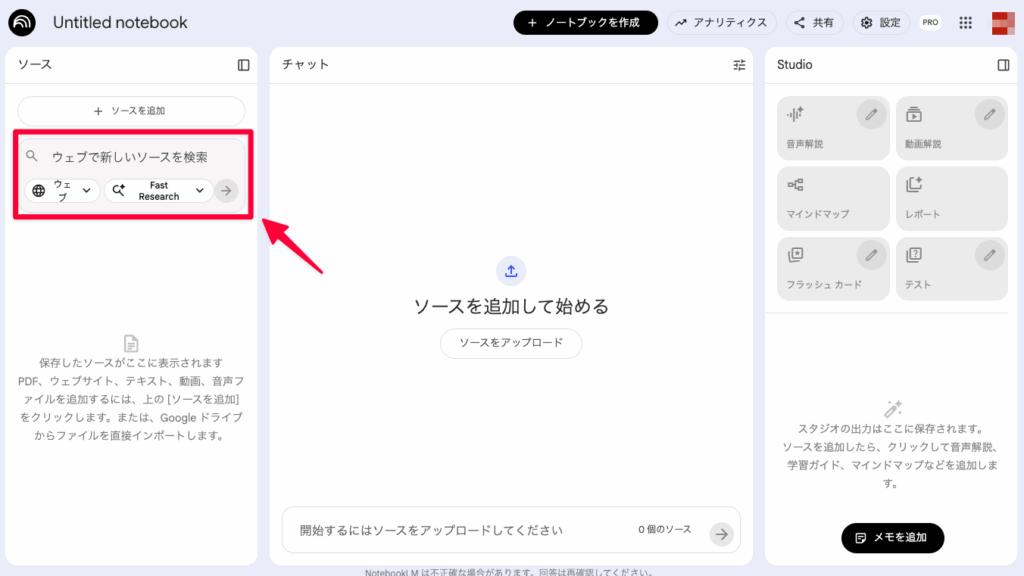Open the アナリティクス view
1024x576 pixels.
[722, 22]
